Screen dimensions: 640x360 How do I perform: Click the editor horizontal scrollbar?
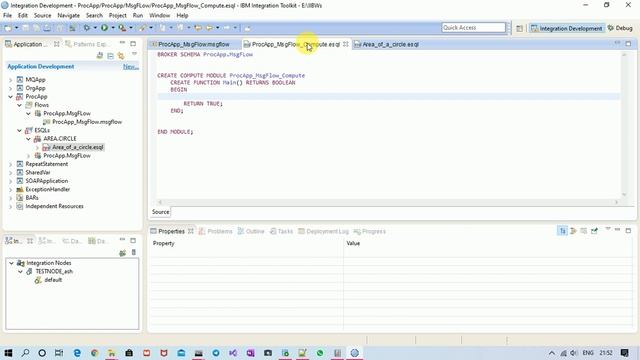[388, 202]
